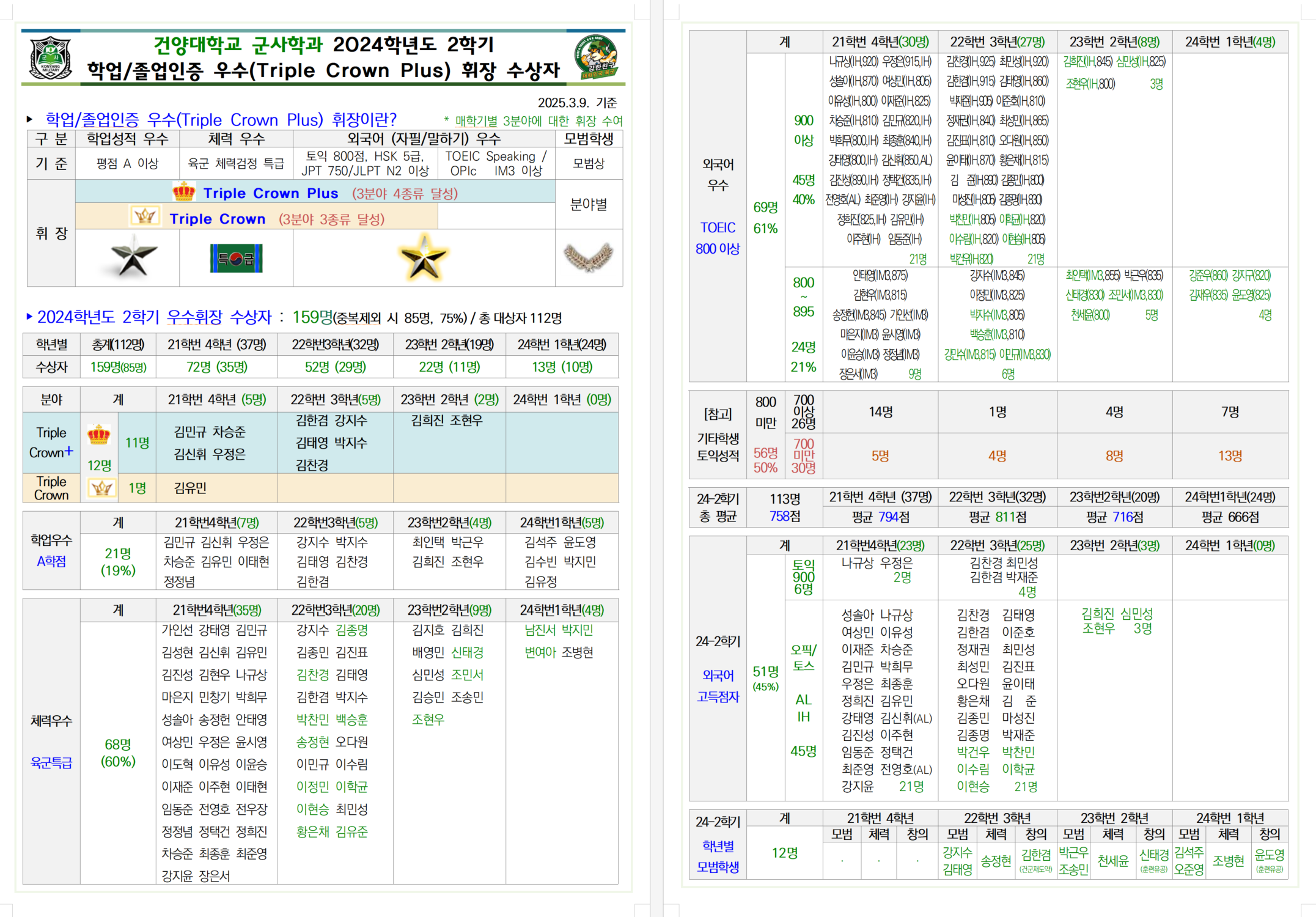Viewport: 1316px width, 917px height.
Task: Click the small gold crown in Triple Crown row
Action: click(x=101, y=488)
